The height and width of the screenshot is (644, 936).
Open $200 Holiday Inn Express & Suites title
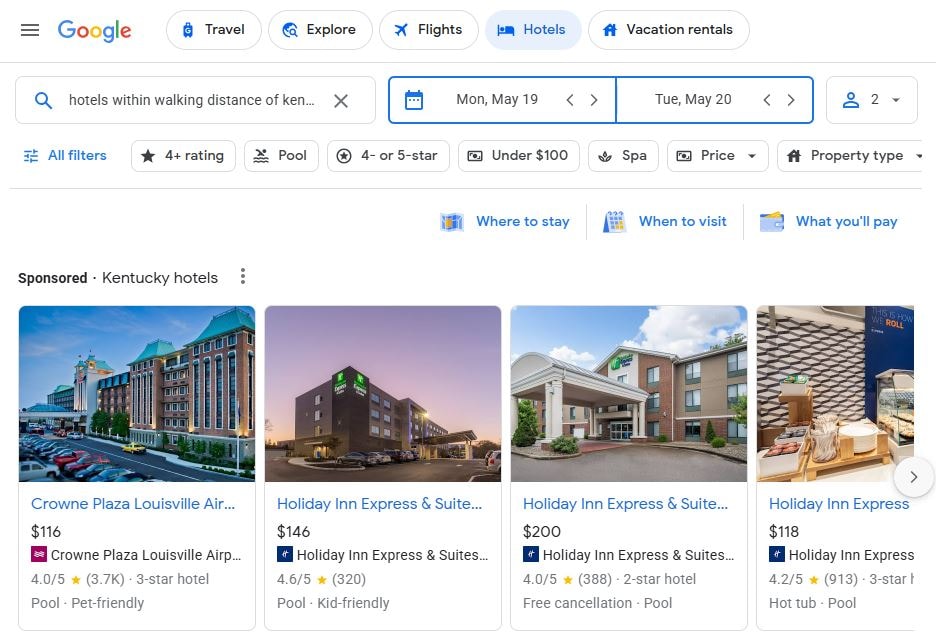point(626,504)
